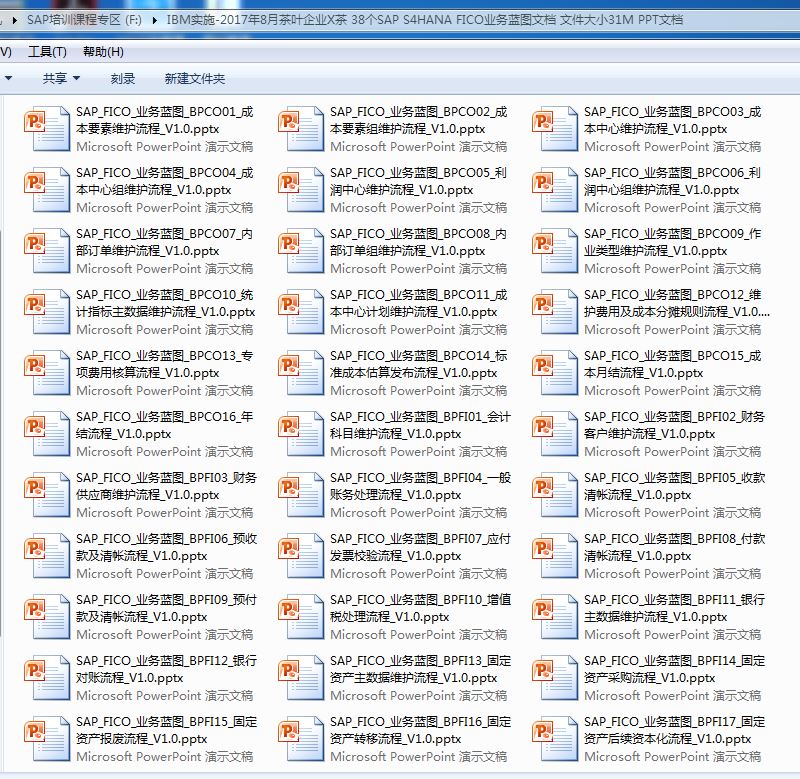Click the BPCO13 专项费用核算流程 icon

coord(47,372)
